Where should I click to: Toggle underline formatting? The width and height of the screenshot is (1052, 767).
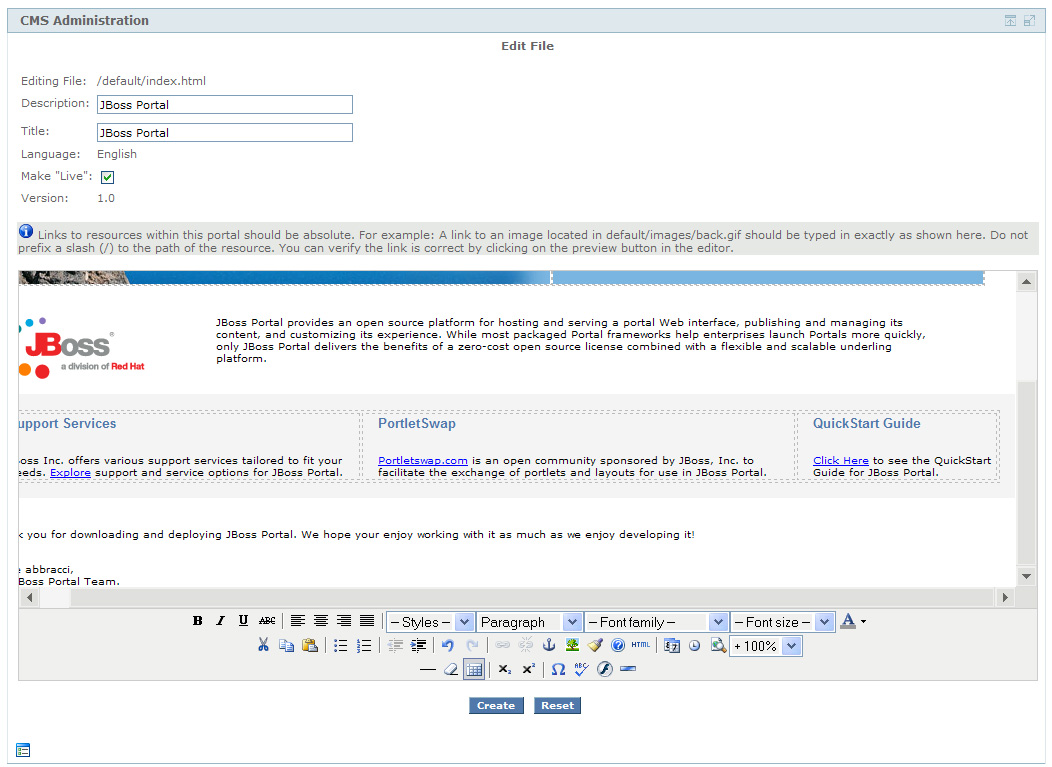(243, 621)
